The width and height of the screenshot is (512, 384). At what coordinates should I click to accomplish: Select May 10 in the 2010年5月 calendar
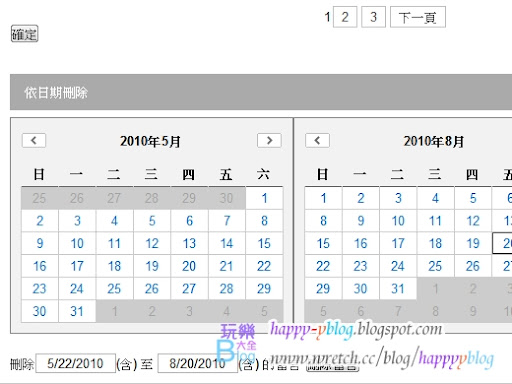pyautogui.click(x=77, y=243)
